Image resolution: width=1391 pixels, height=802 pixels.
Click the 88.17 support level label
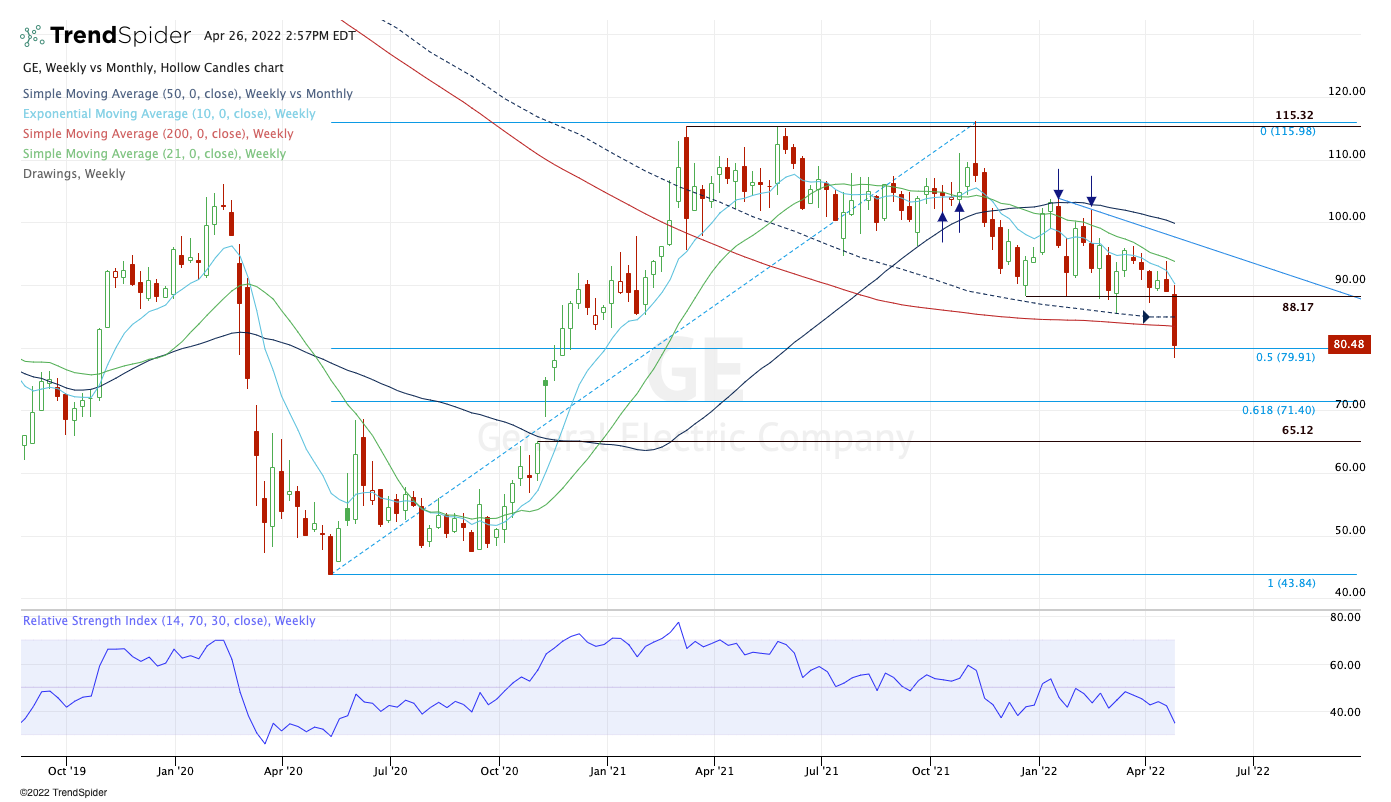coord(1300,307)
